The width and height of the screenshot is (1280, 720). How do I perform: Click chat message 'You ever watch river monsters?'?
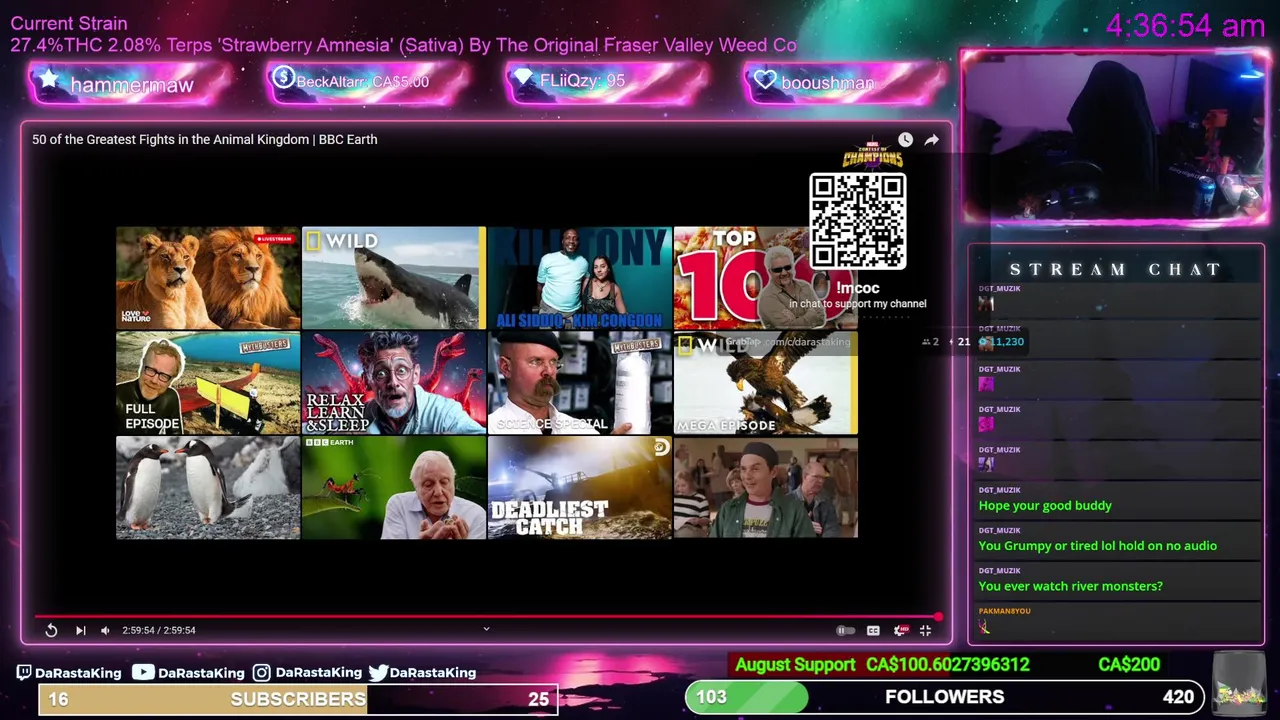[1070, 586]
